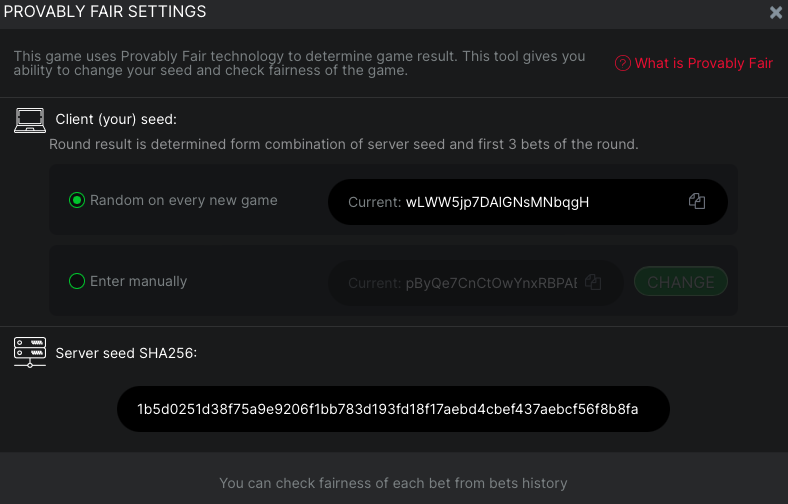Click the bets history fairness notice
788x504 pixels.
coord(393,483)
